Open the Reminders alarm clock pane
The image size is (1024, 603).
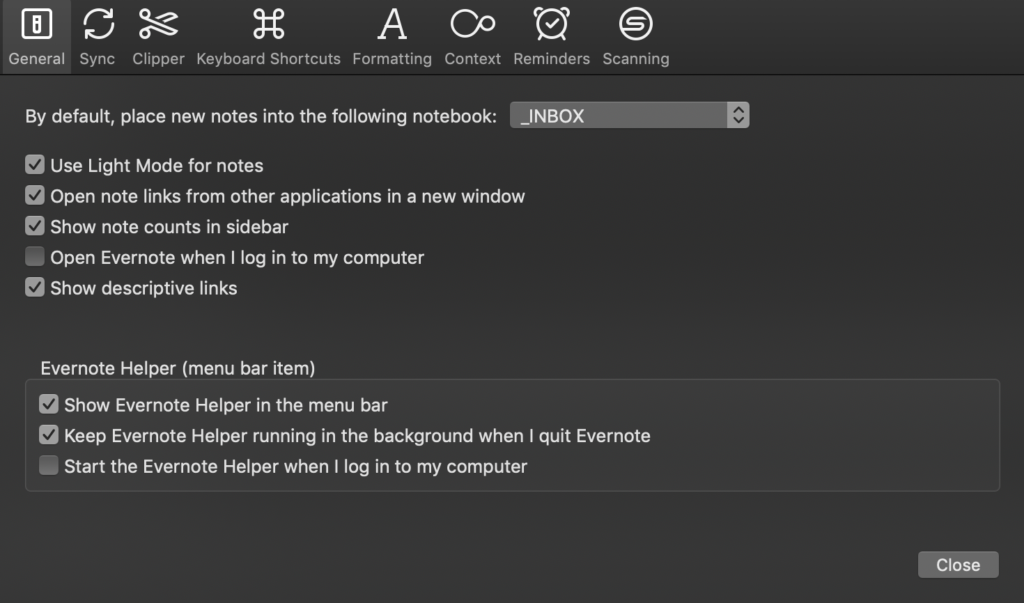[x=551, y=37]
